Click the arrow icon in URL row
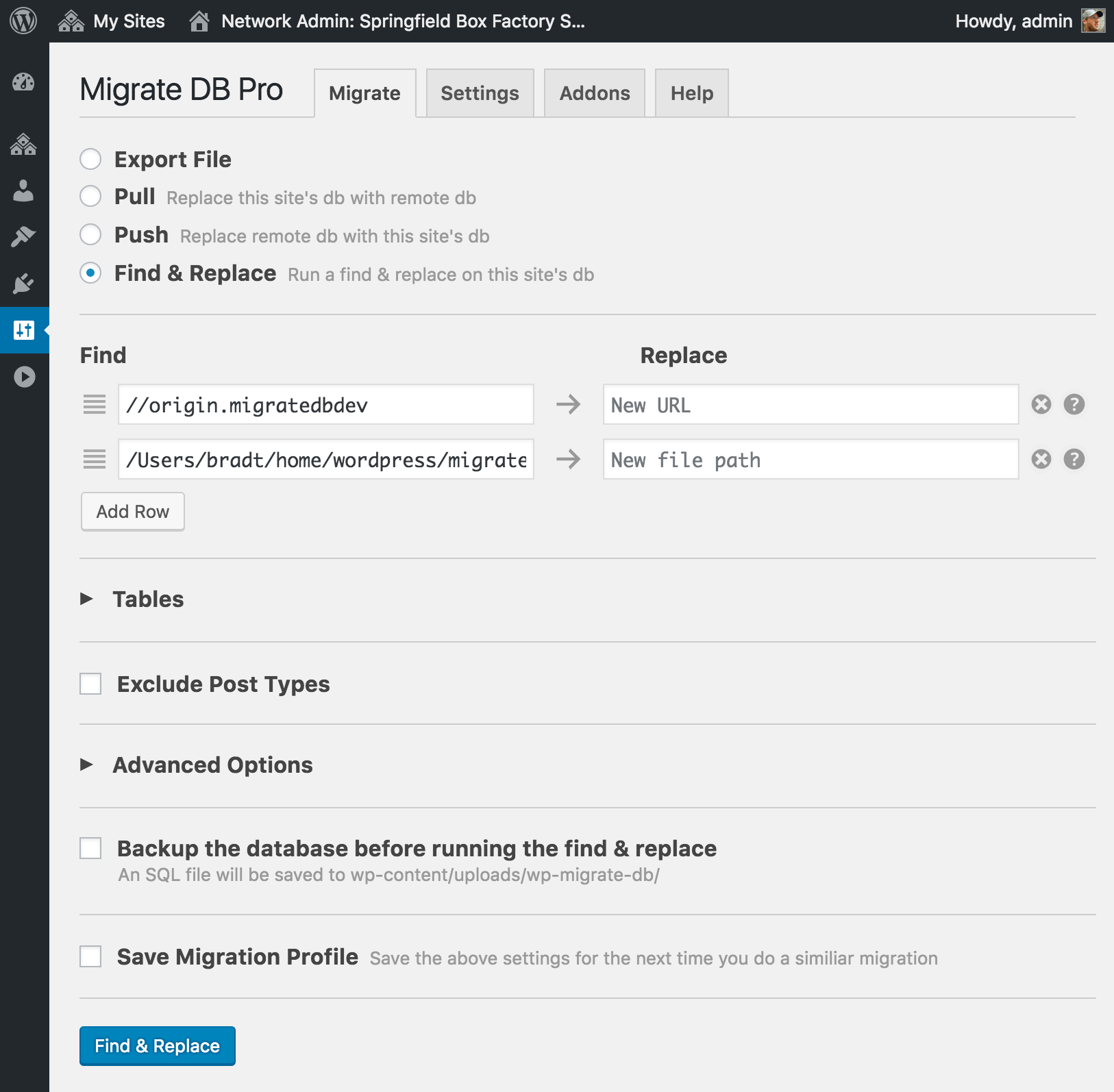This screenshot has height=1092, width=1114. (568, 404)
